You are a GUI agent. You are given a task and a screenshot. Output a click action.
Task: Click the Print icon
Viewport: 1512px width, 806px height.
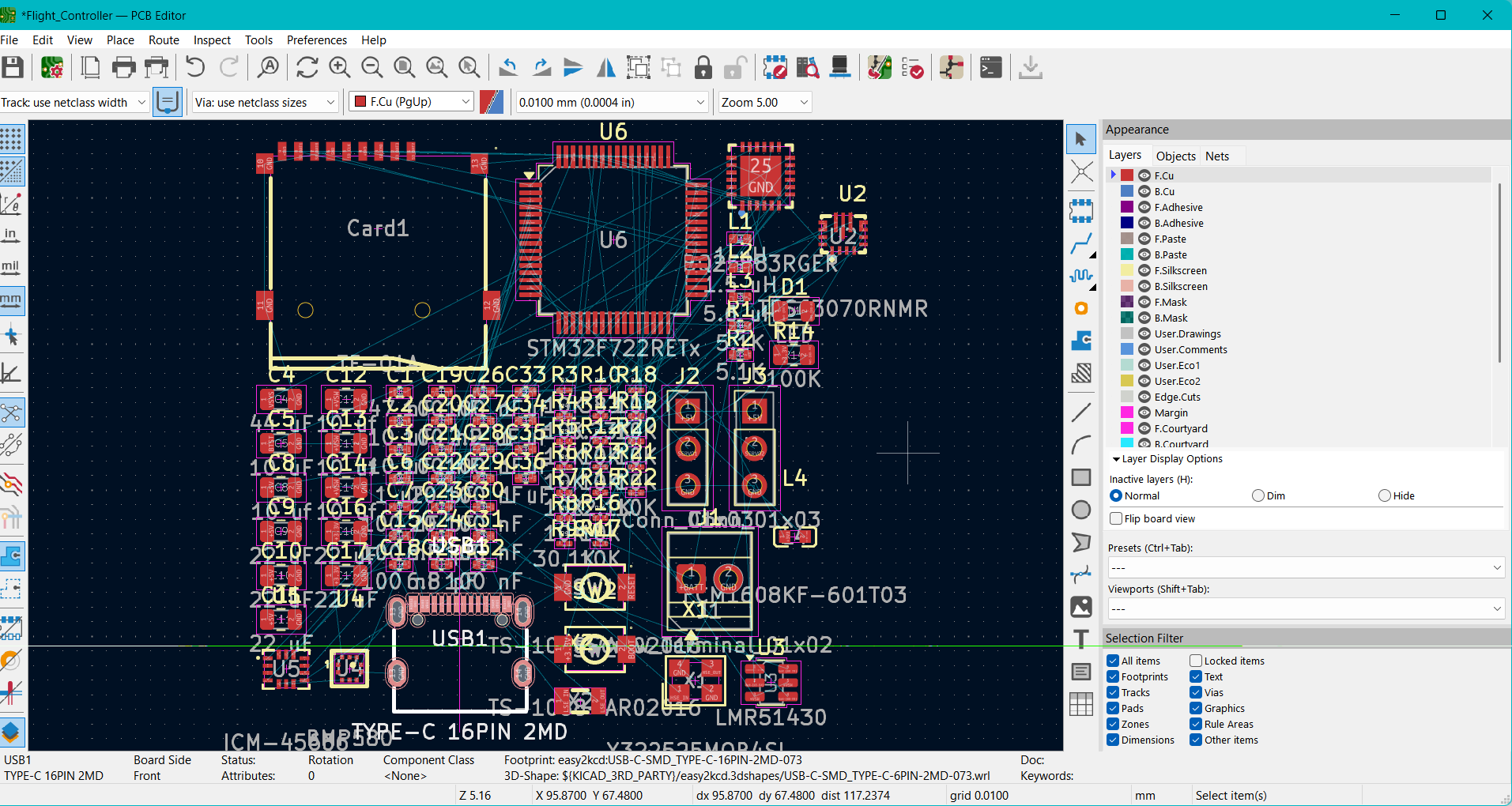pos(123,68)
